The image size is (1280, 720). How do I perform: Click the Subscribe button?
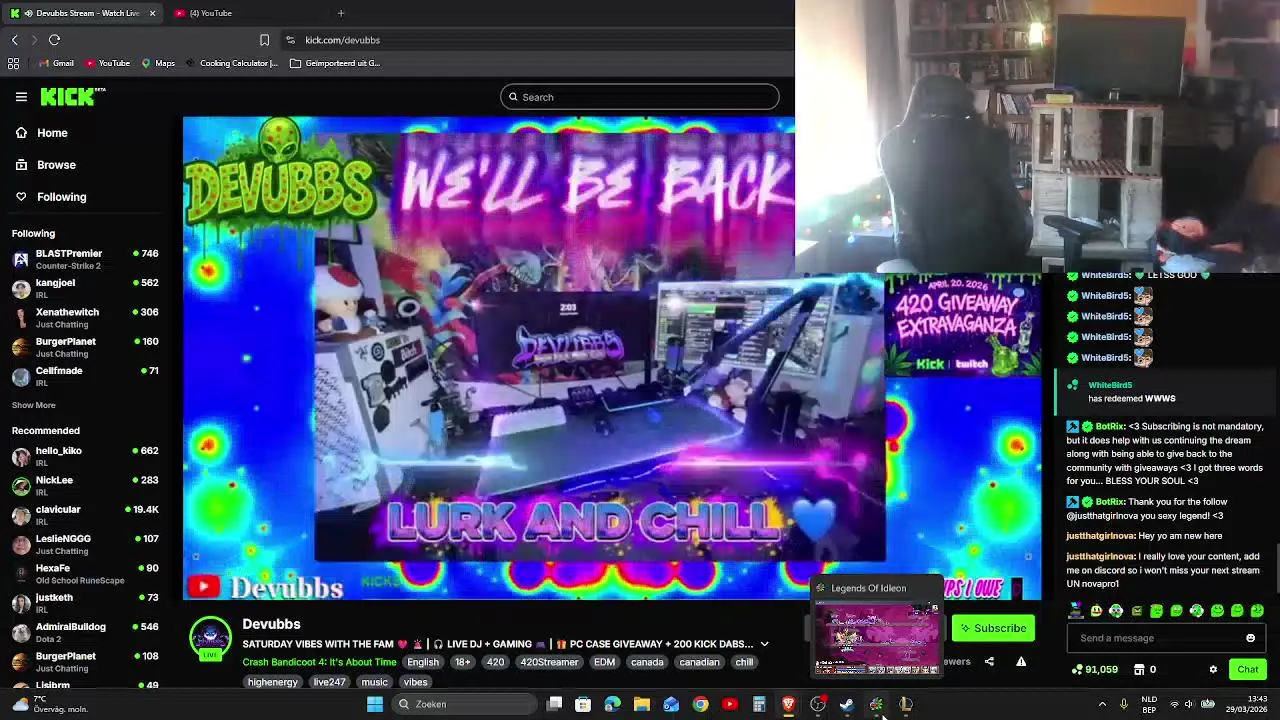pos(993,628)
